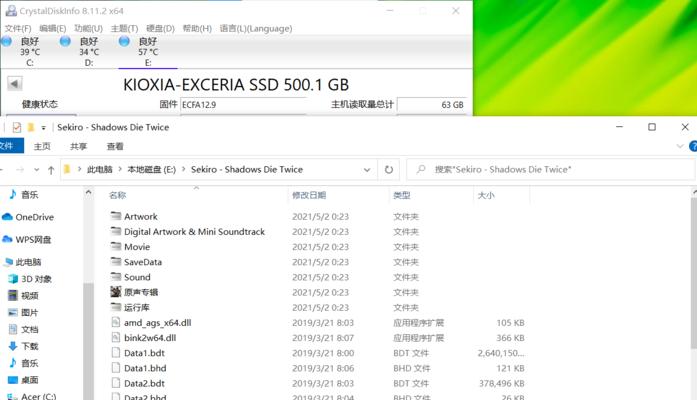The width and height of the screenshot is (697, 400).
Task: Switch to the 查看 ribbon tab
Action: pyautogui.click(x=115, y=146)
